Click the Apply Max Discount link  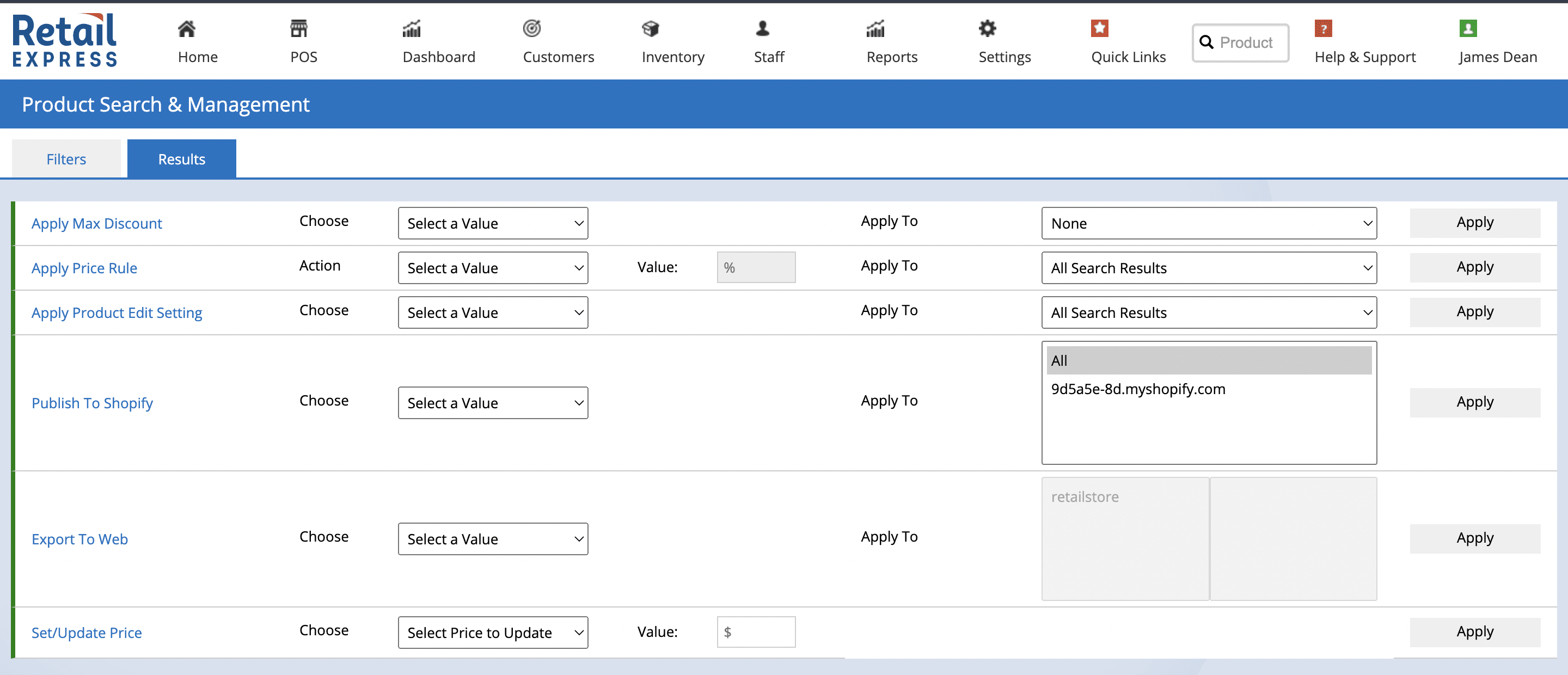tap(97, 223)
